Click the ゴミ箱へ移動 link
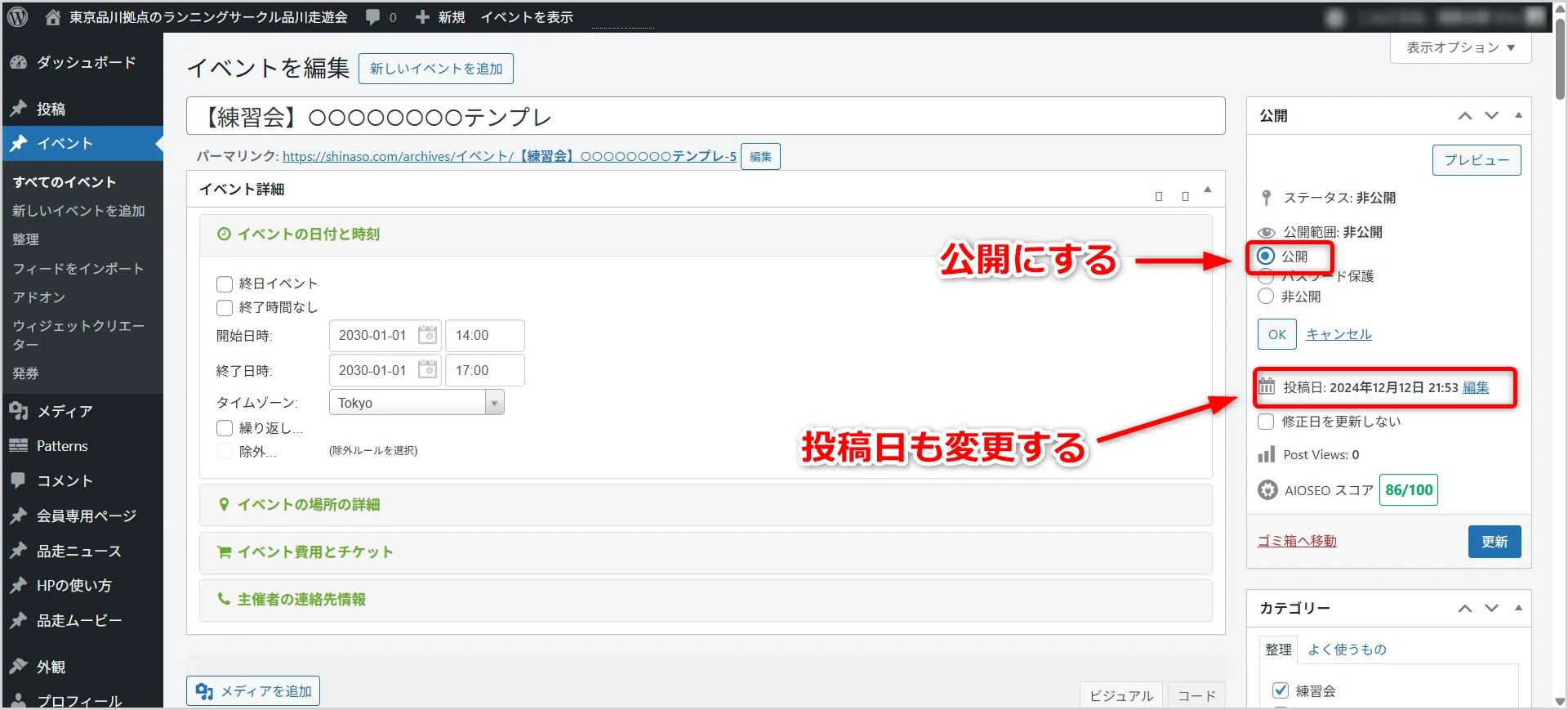Image resolution: width=1568 pixels, height=710 pixels. tap(1297, 541)
